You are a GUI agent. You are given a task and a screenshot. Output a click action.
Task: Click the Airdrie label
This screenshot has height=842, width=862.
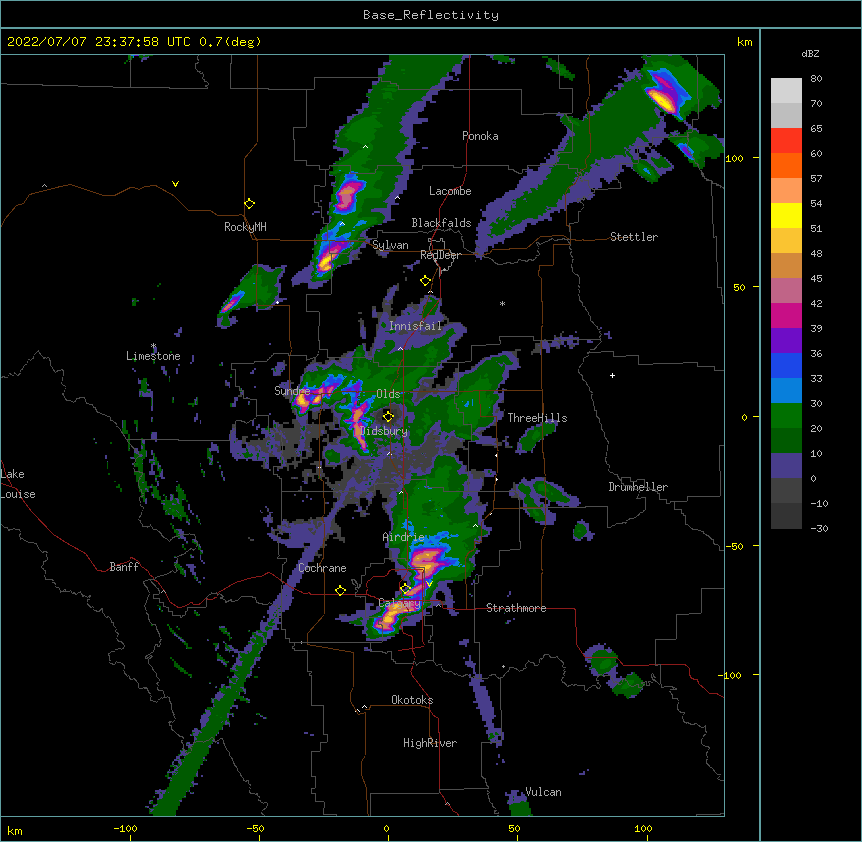[x=404, y=537]
